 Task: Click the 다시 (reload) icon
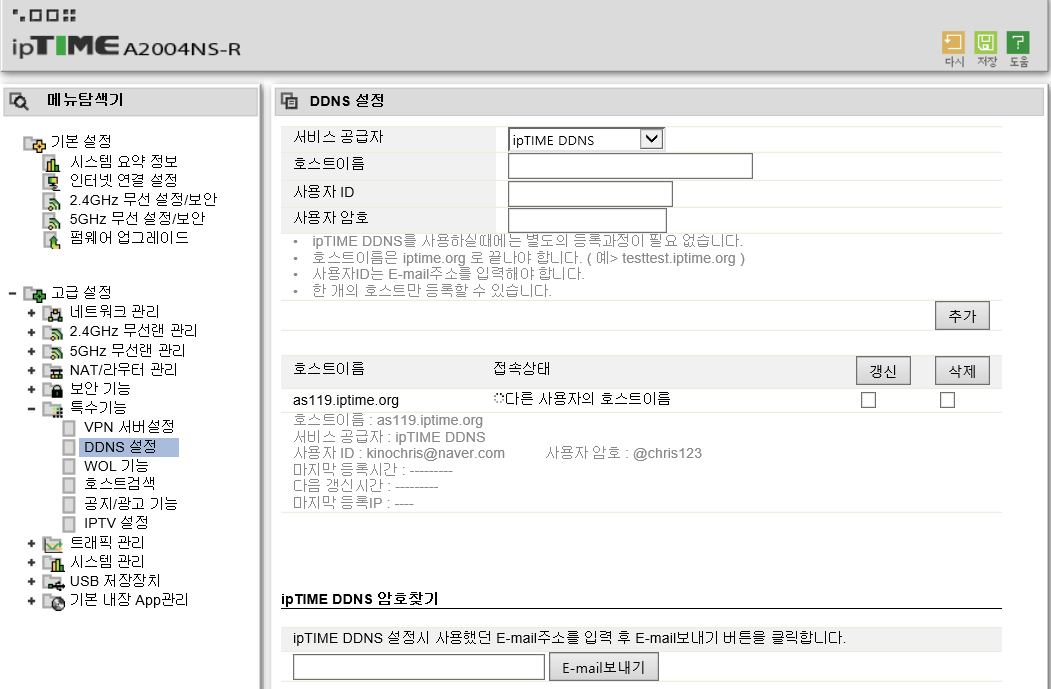click(x=953, y=43)
